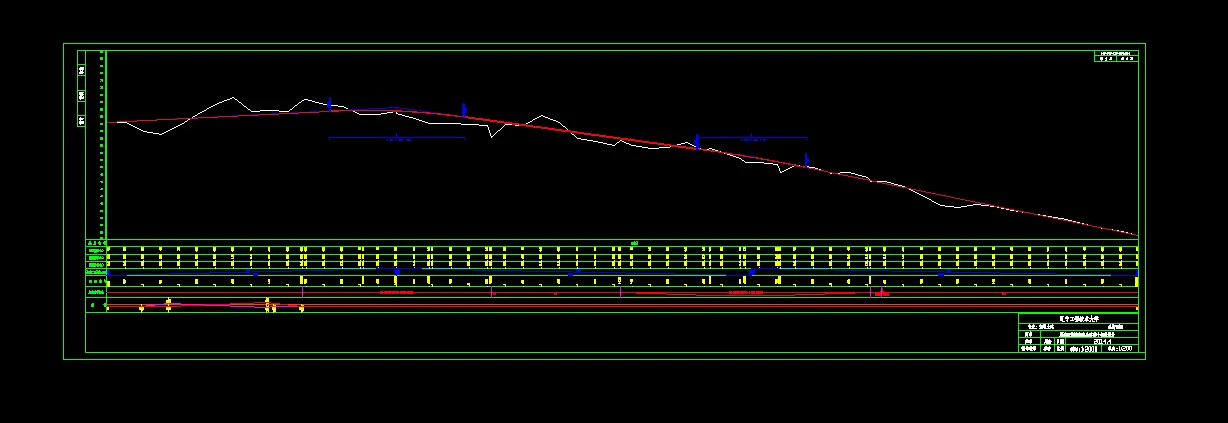Image resolution: width=1228 pixels, height=423 pixels.
Task: Click the small sheet-number box at top right corner
Action: pyautogui.click(x=1116, y=56)
